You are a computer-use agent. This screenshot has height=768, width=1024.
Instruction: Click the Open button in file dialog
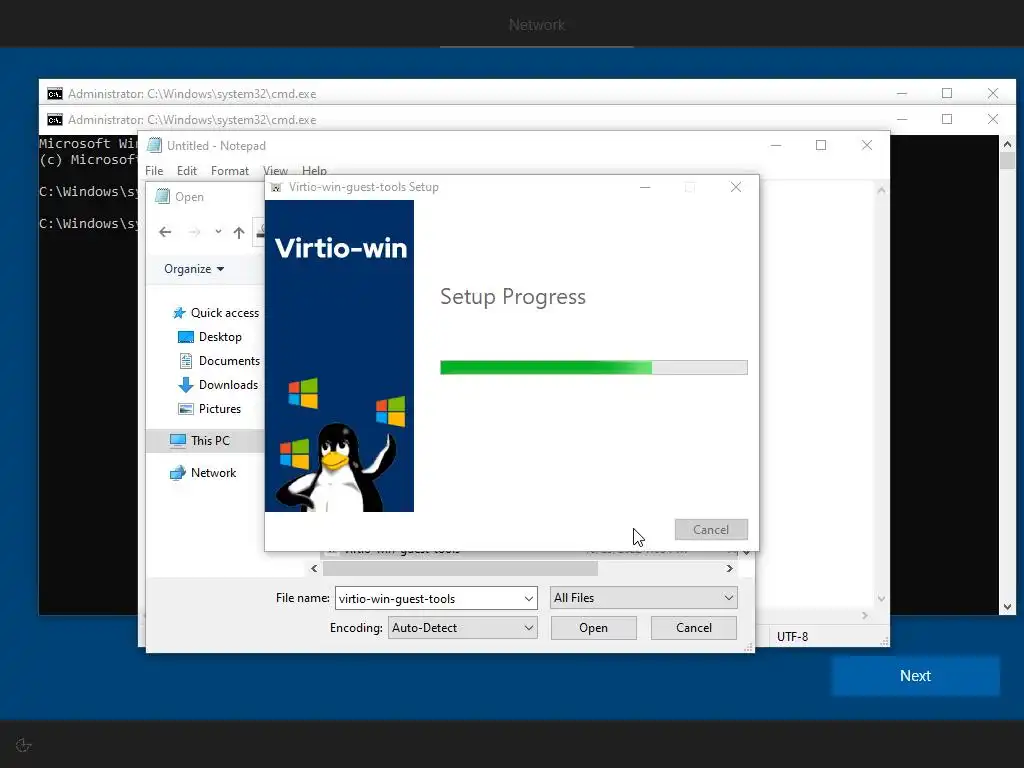(x=593, y=628)
